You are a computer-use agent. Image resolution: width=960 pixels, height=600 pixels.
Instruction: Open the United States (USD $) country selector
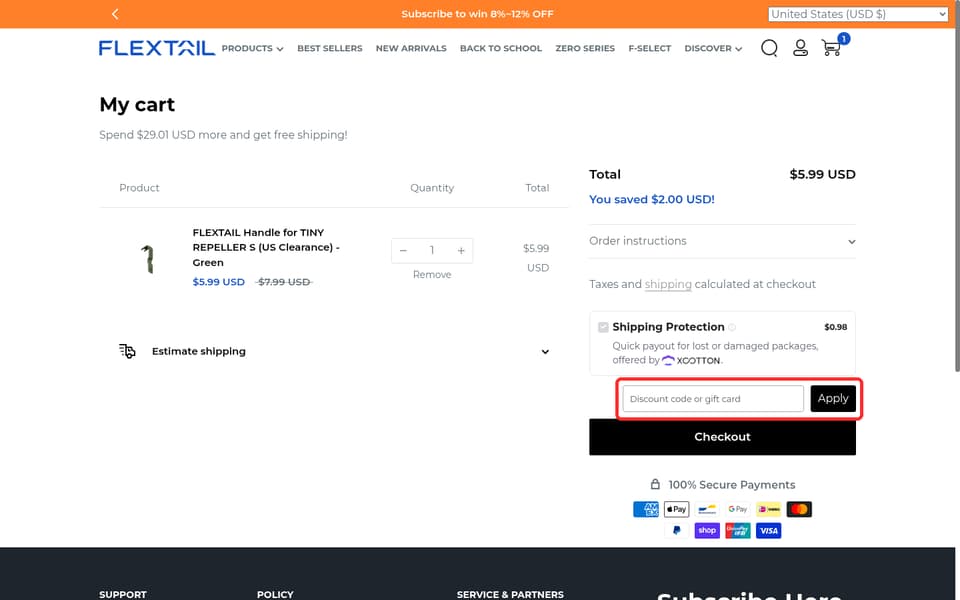point(858,14)
